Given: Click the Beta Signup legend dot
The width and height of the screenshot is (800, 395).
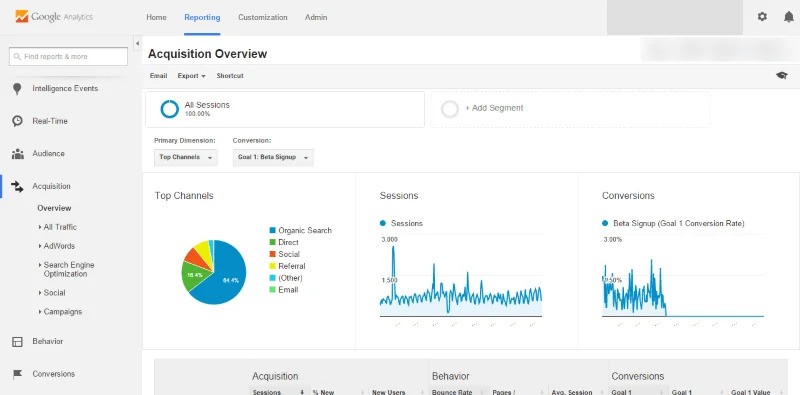Looking at the screenshot, I should [605, 223].
